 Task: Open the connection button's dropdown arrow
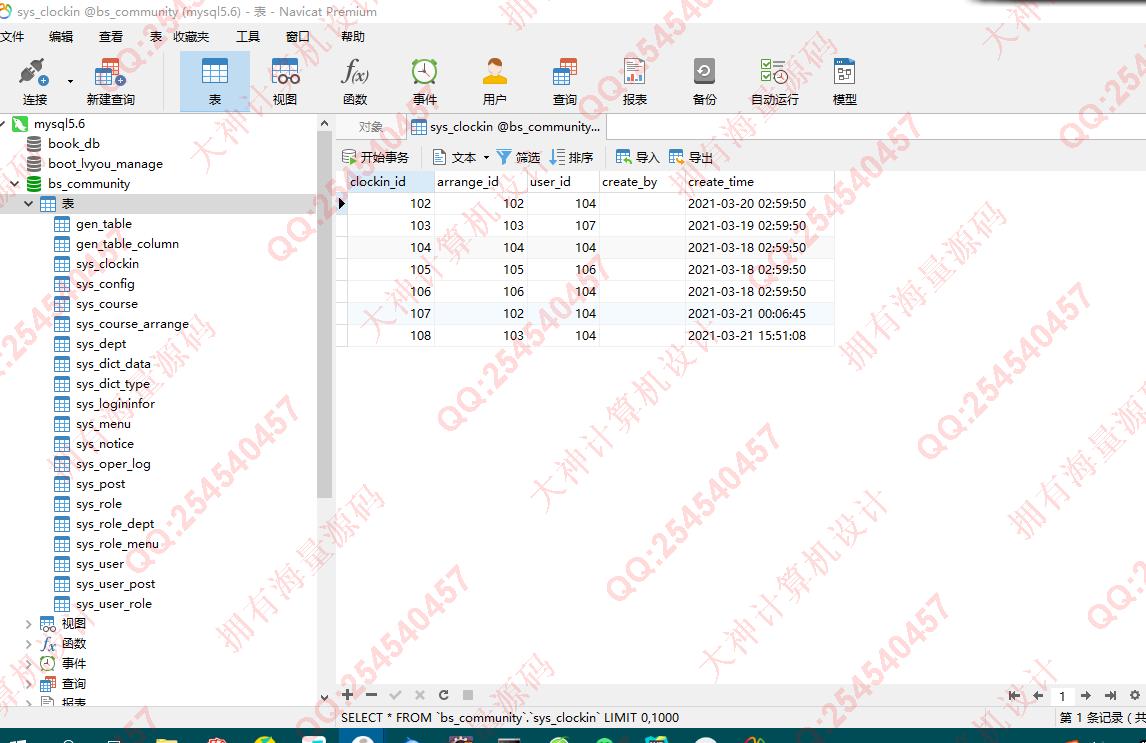[70, 81]
